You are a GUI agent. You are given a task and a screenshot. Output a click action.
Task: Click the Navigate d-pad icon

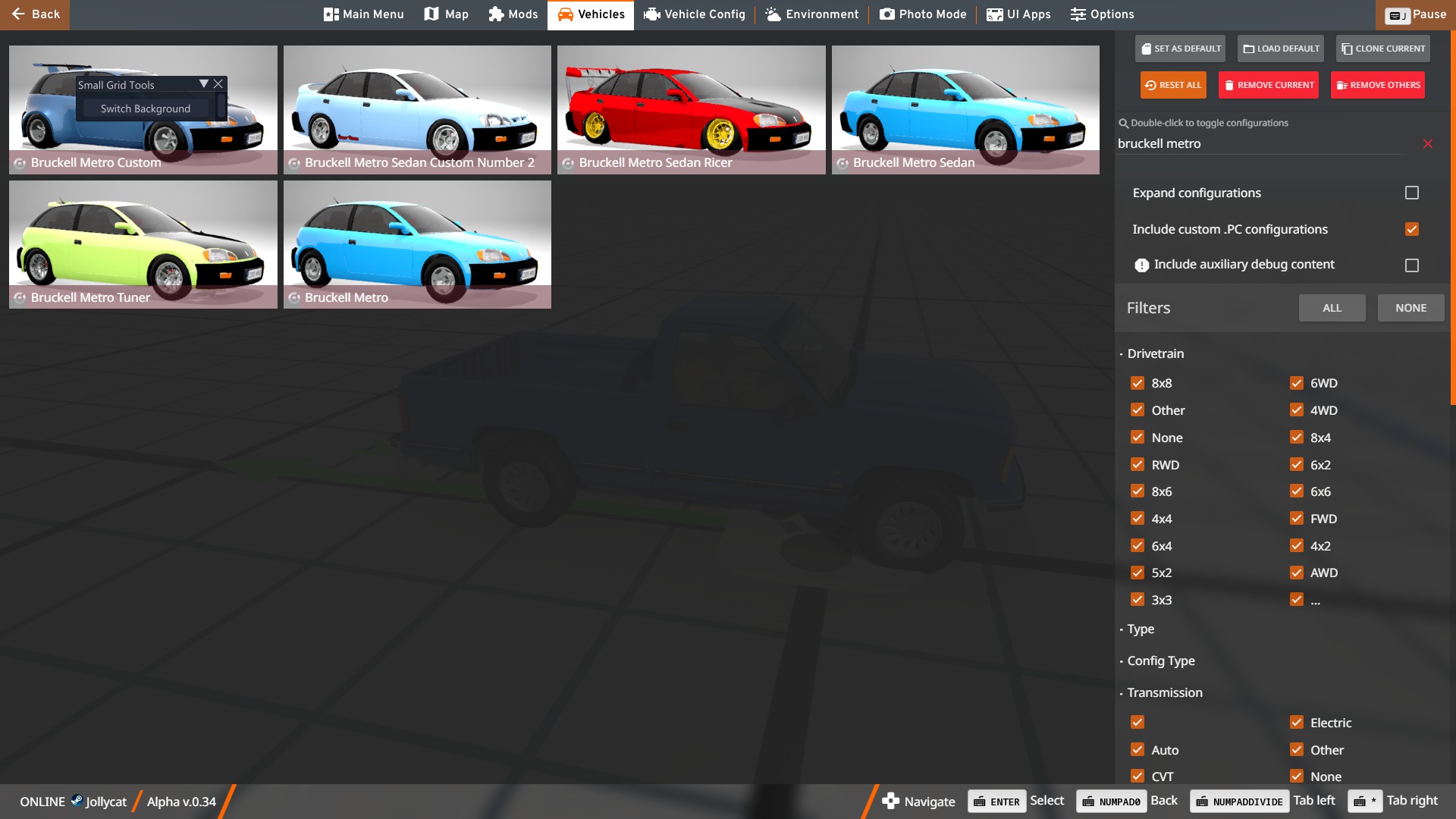click(890, 801)
